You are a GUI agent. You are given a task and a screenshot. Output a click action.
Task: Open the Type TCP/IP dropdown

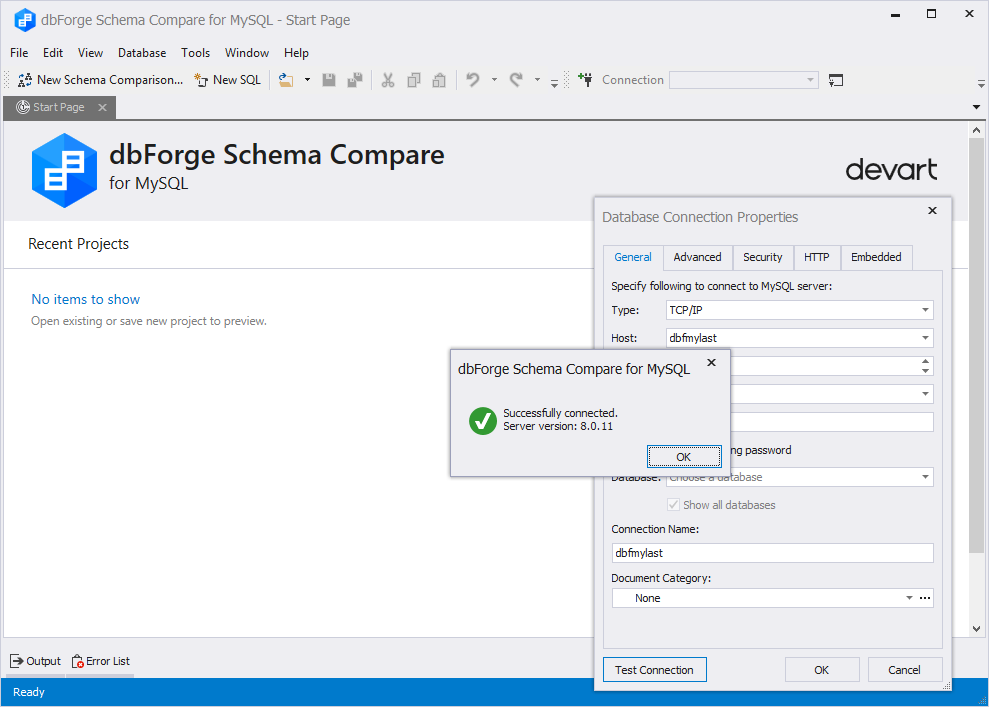[x=925, y=310]
